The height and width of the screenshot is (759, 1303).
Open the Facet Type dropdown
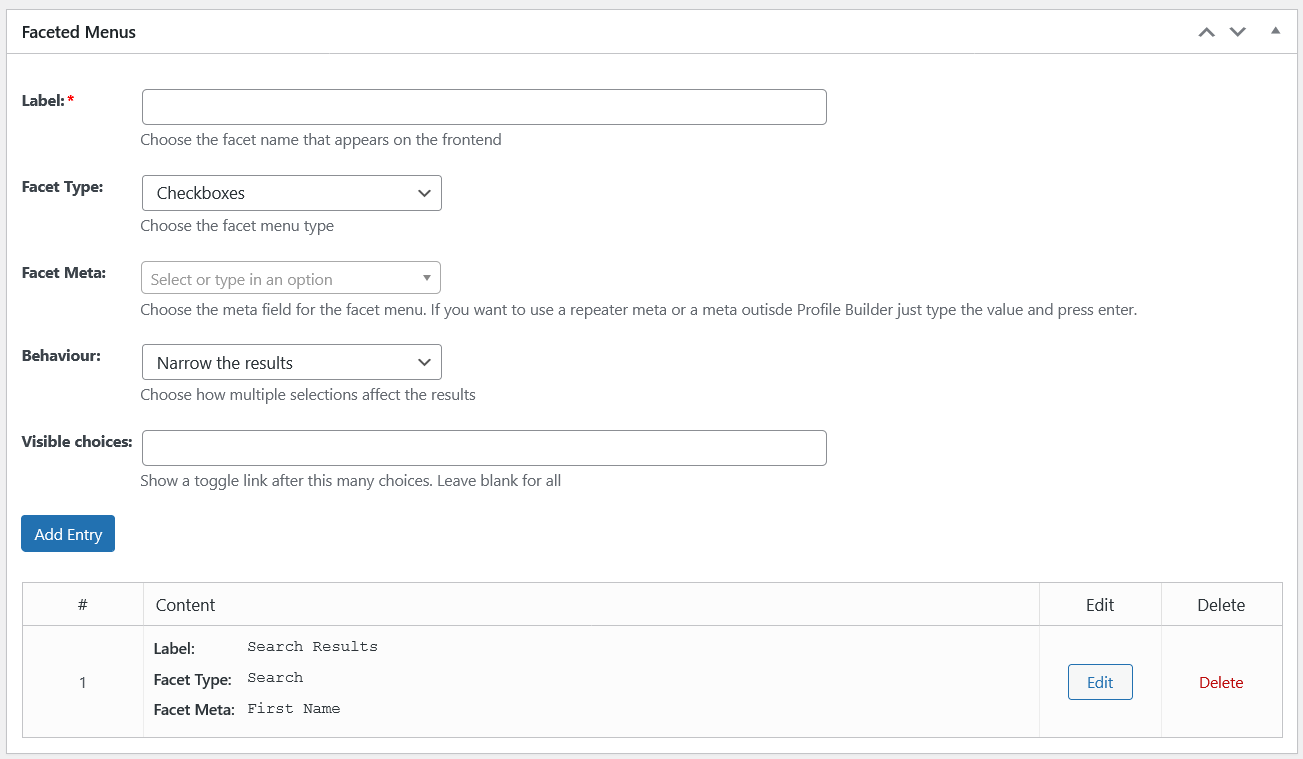[x=291, y=193]
